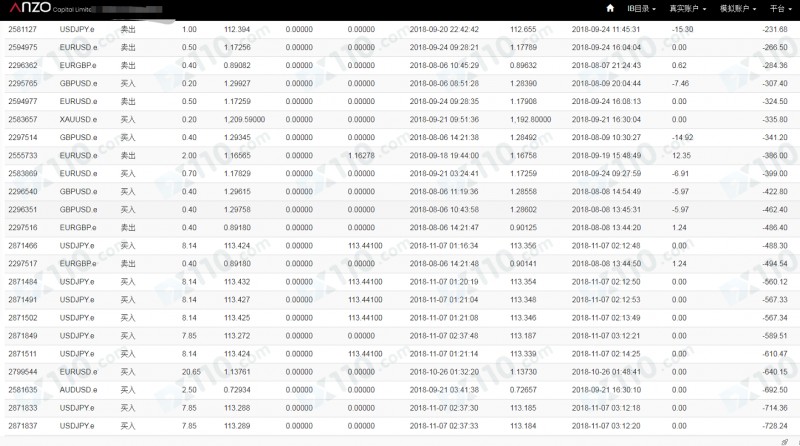This screenshot has width=800, height=446.
Task: Select order row 2799544
Action: [23, 371]
